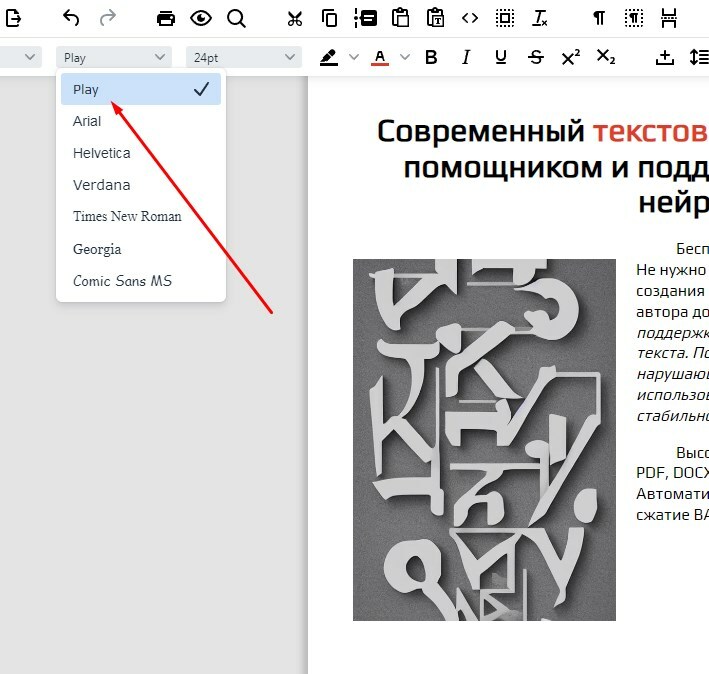Screen dimensions: 709x674
Task: Cut selection with the scissors icon
Action: tap(294, 18)
